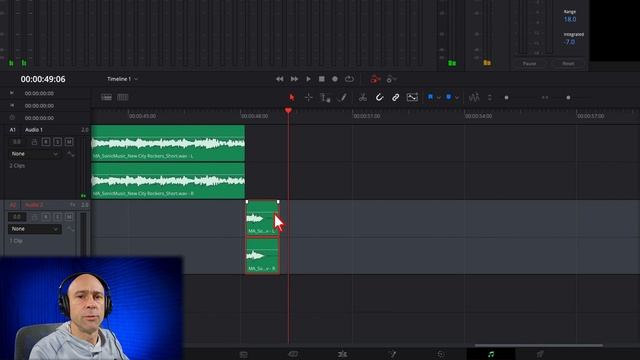Pick the pencil automation tool
This screenshot has width=640, height=360.
[343, 98]
